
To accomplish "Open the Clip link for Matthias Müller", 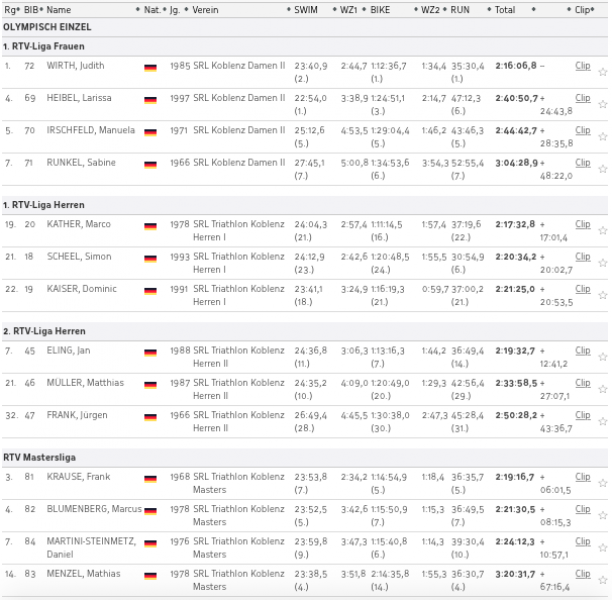I will click(x=583, y=383).
